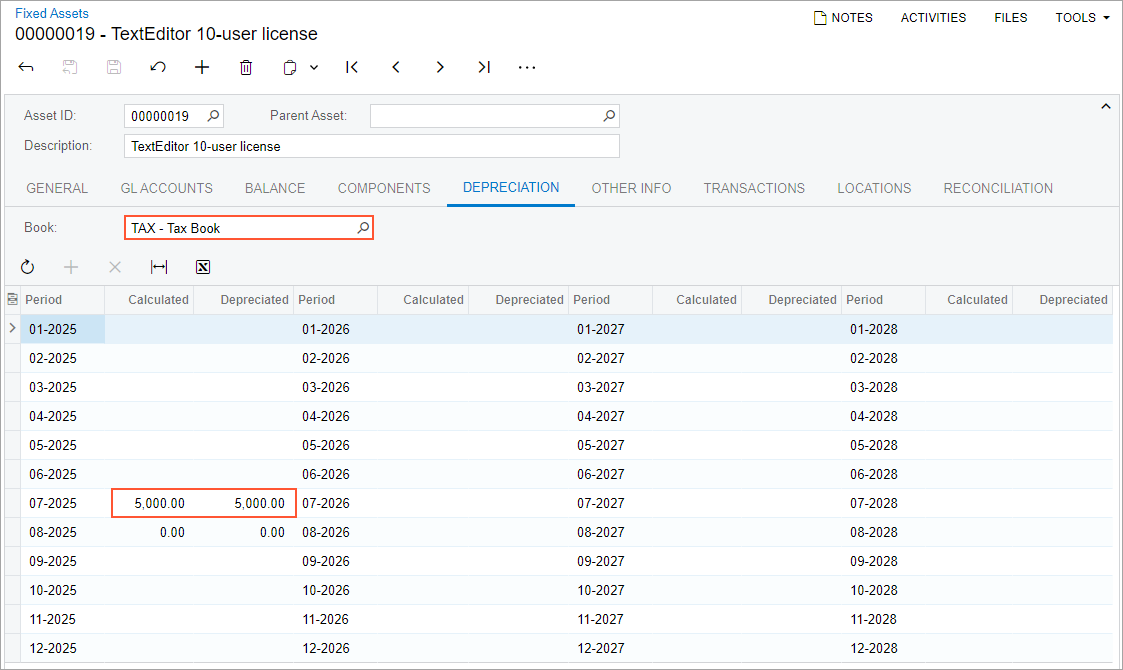Fit grid columns to width
The image size is (1123, 670).
(159, 267)
